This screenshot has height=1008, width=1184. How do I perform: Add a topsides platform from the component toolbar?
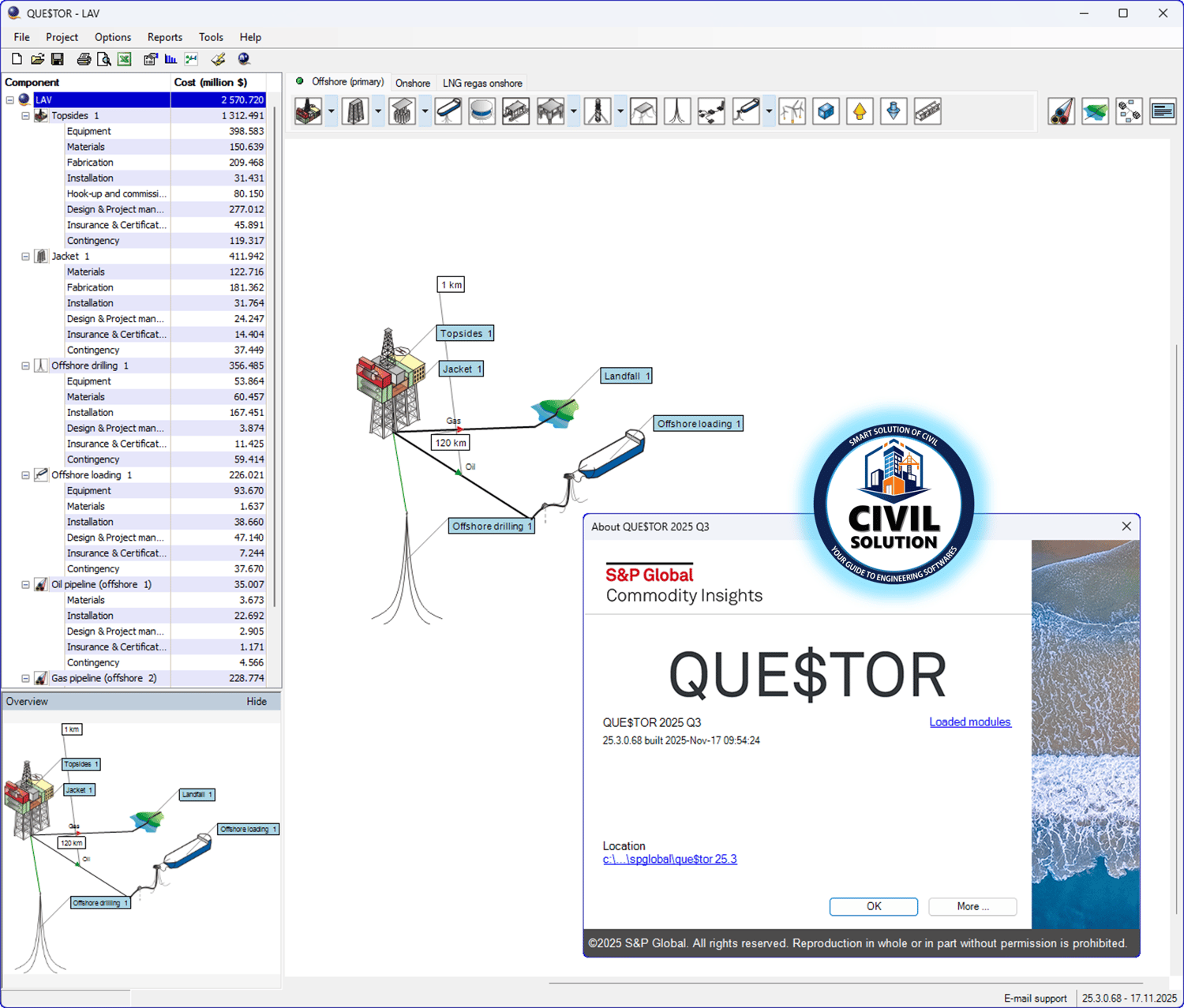[309, 111]
